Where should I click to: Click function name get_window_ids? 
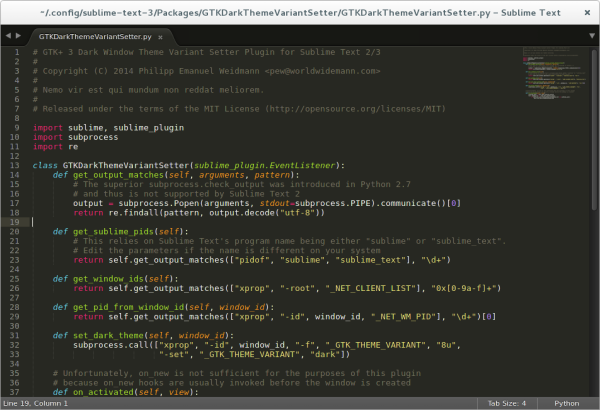108,279
